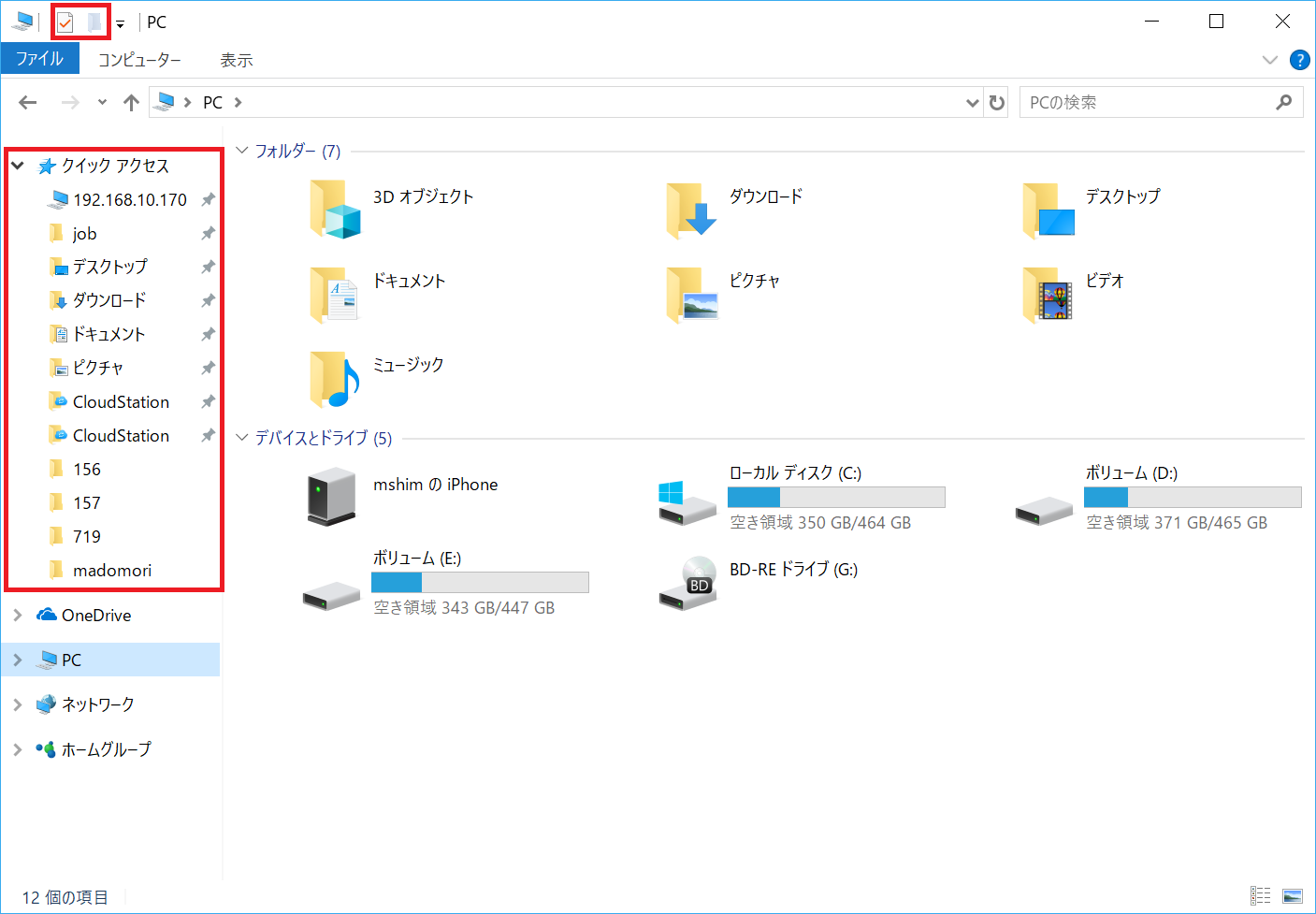Viewport: 1316px width, 914px height.
Task: Expand the ネットワーク tree node
Action: tap(18, 704)
